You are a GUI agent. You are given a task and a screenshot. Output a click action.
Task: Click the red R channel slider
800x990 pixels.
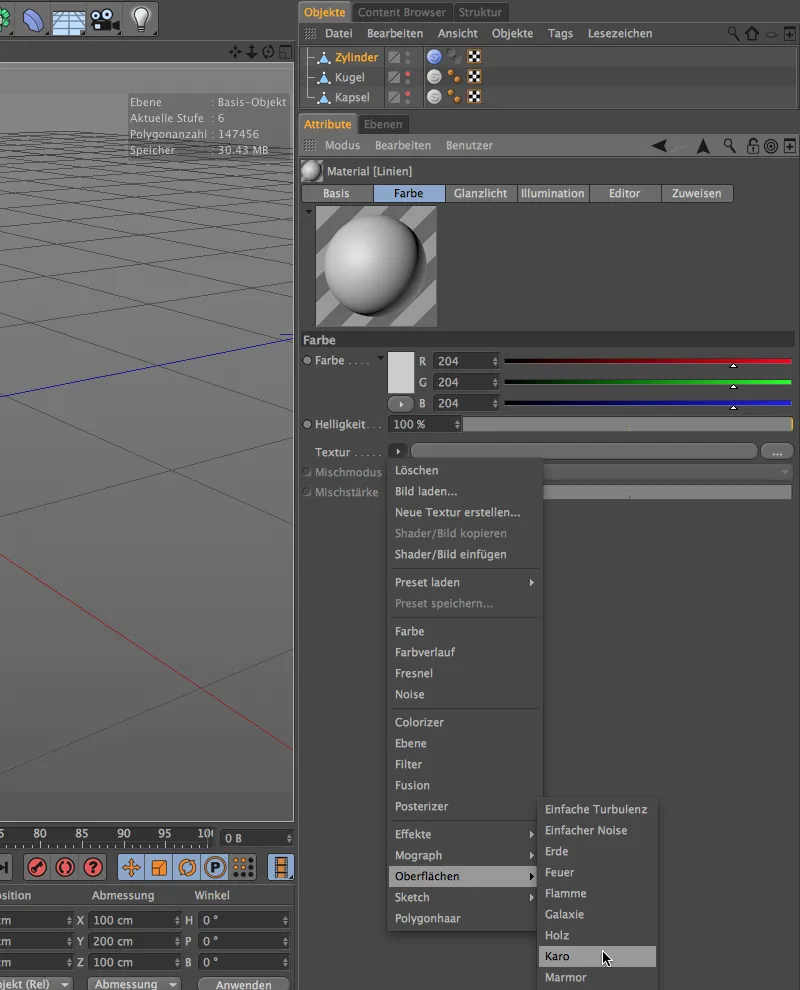tap(648, 362)
